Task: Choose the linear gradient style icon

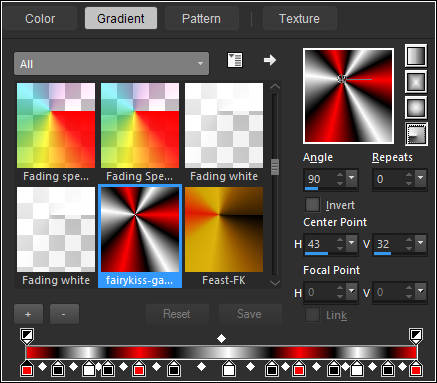Action: click(416, 56)
